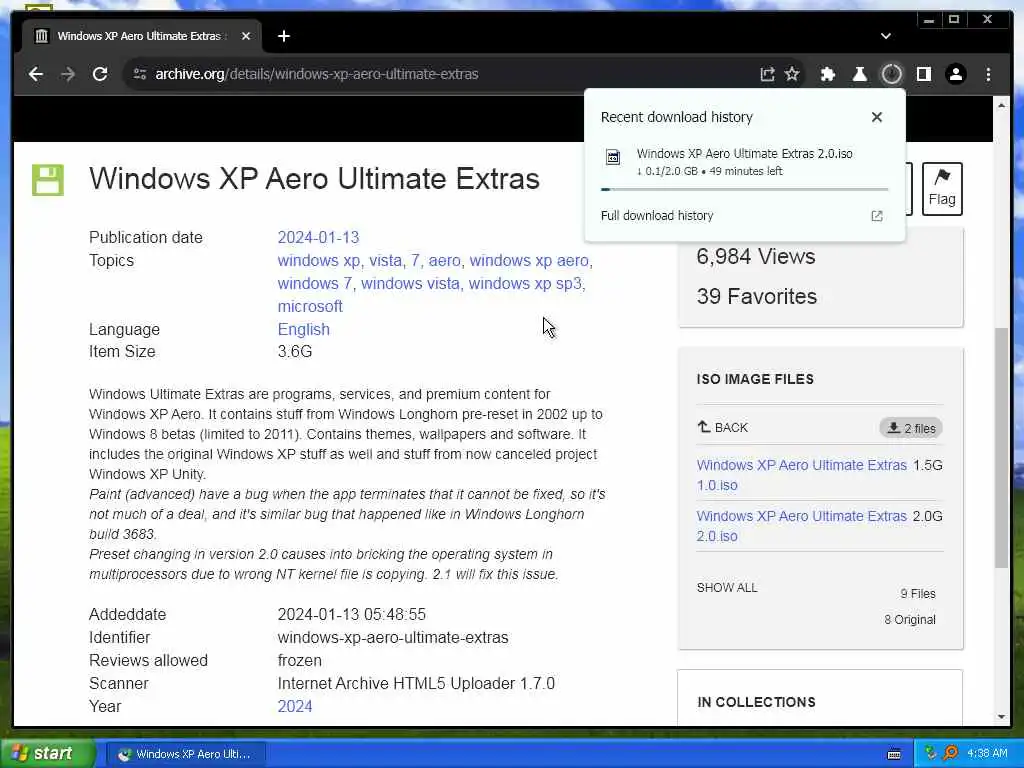Click the Chrome taskbar button
1024x768 pixels.
click(x=185, y=754)
